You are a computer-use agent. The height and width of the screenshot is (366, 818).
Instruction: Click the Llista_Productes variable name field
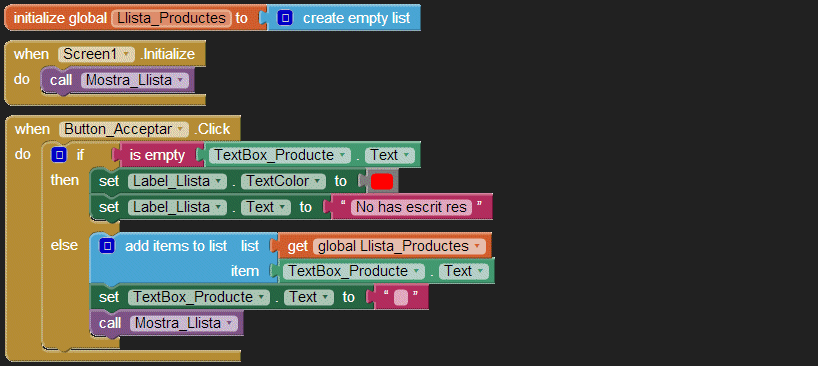(x=171, y=18)
